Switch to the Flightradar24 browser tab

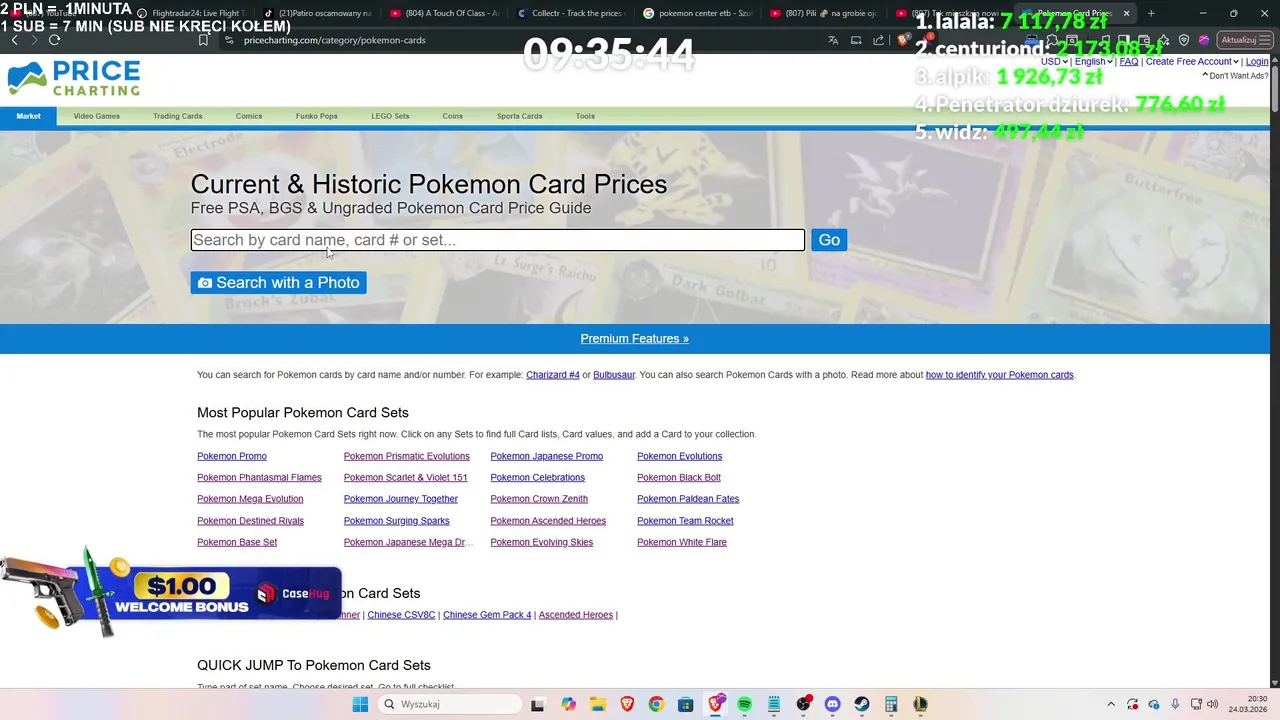click(x=190, y=13)
